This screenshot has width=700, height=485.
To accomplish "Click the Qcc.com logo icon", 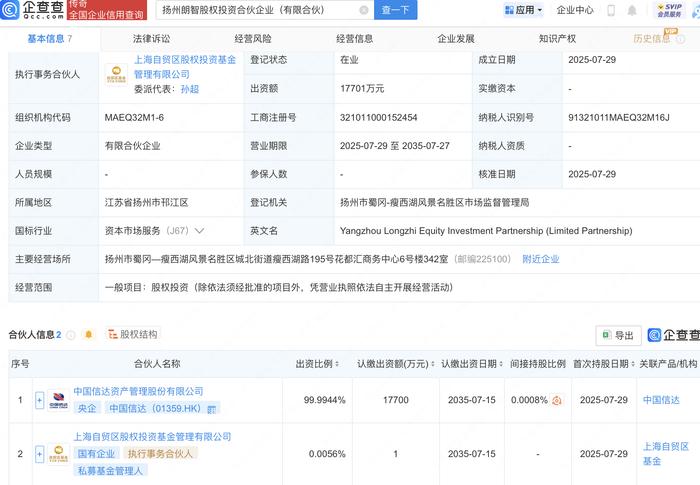I will point(10,9).
